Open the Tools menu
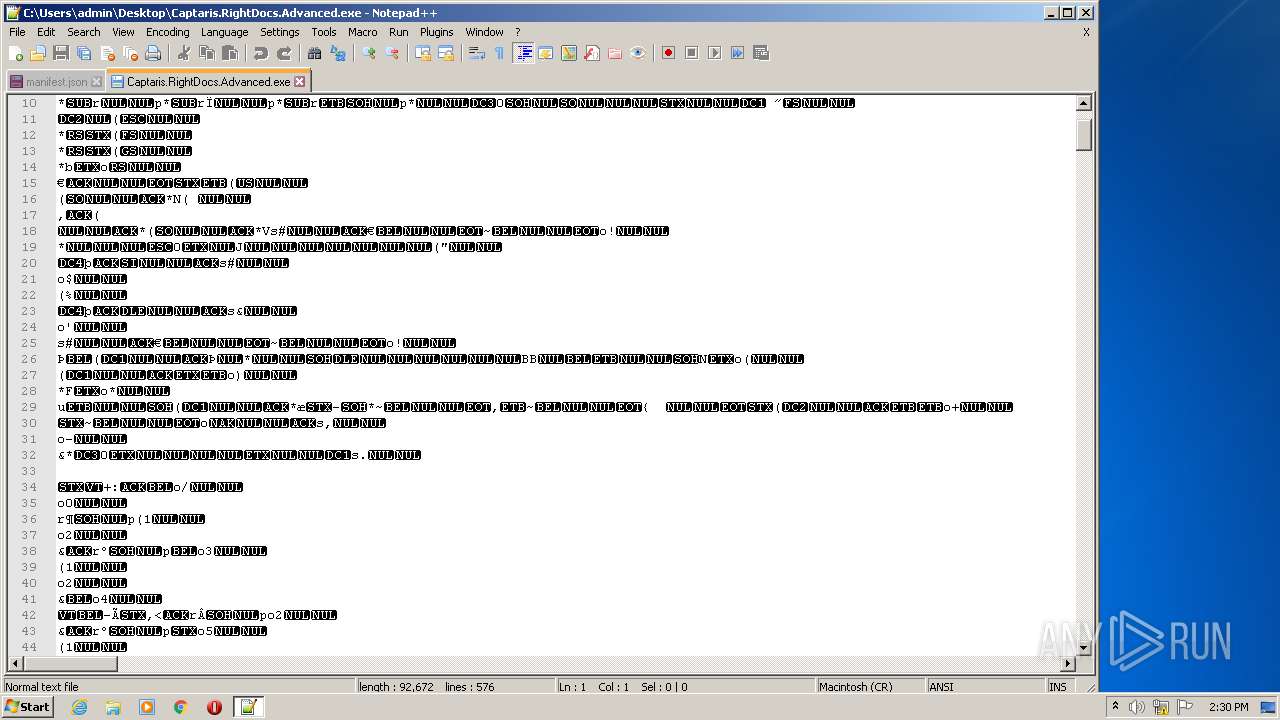1280x720 pixels. pos(324,32)
